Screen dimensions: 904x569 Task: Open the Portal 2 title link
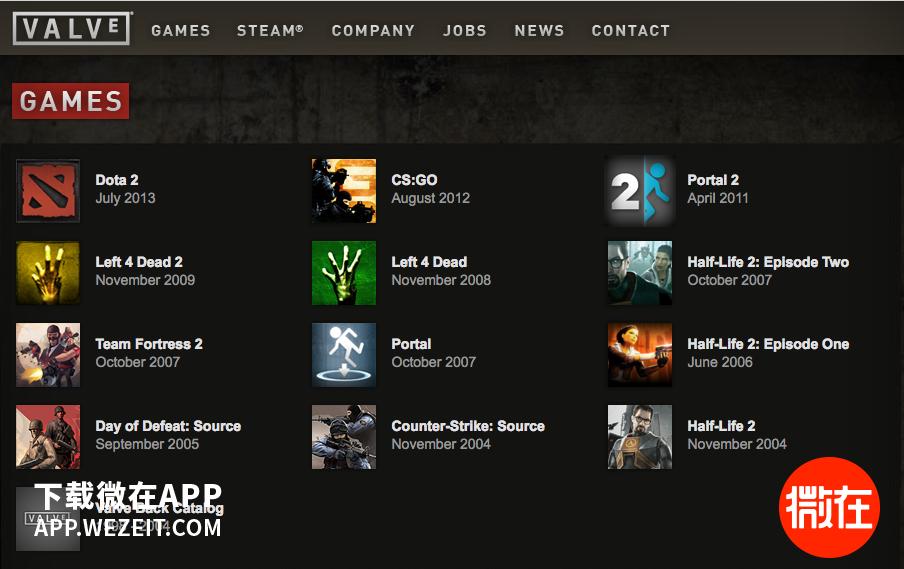coord(713,180)
